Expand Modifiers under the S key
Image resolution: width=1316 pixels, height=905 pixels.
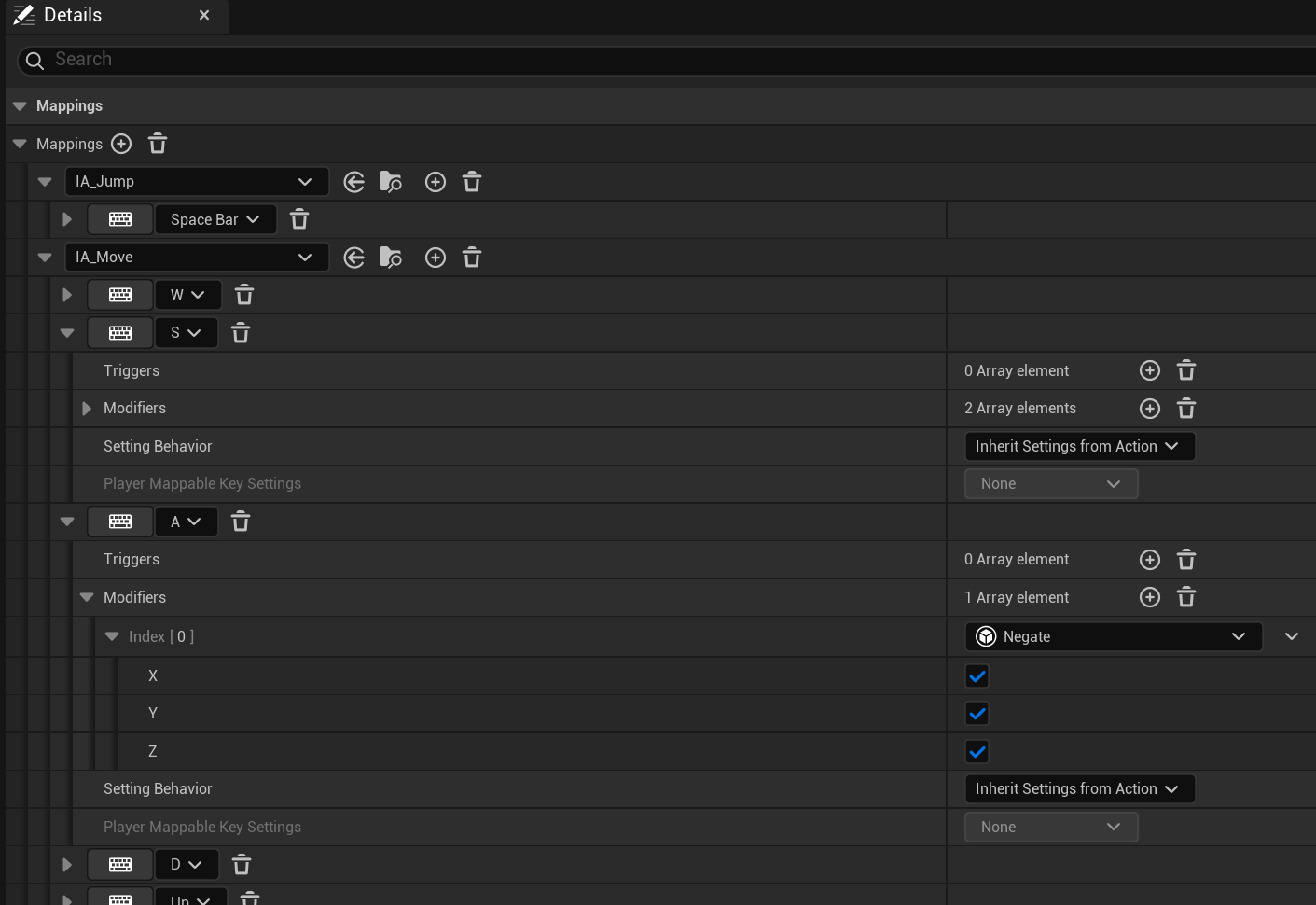(x=87, y=409)
